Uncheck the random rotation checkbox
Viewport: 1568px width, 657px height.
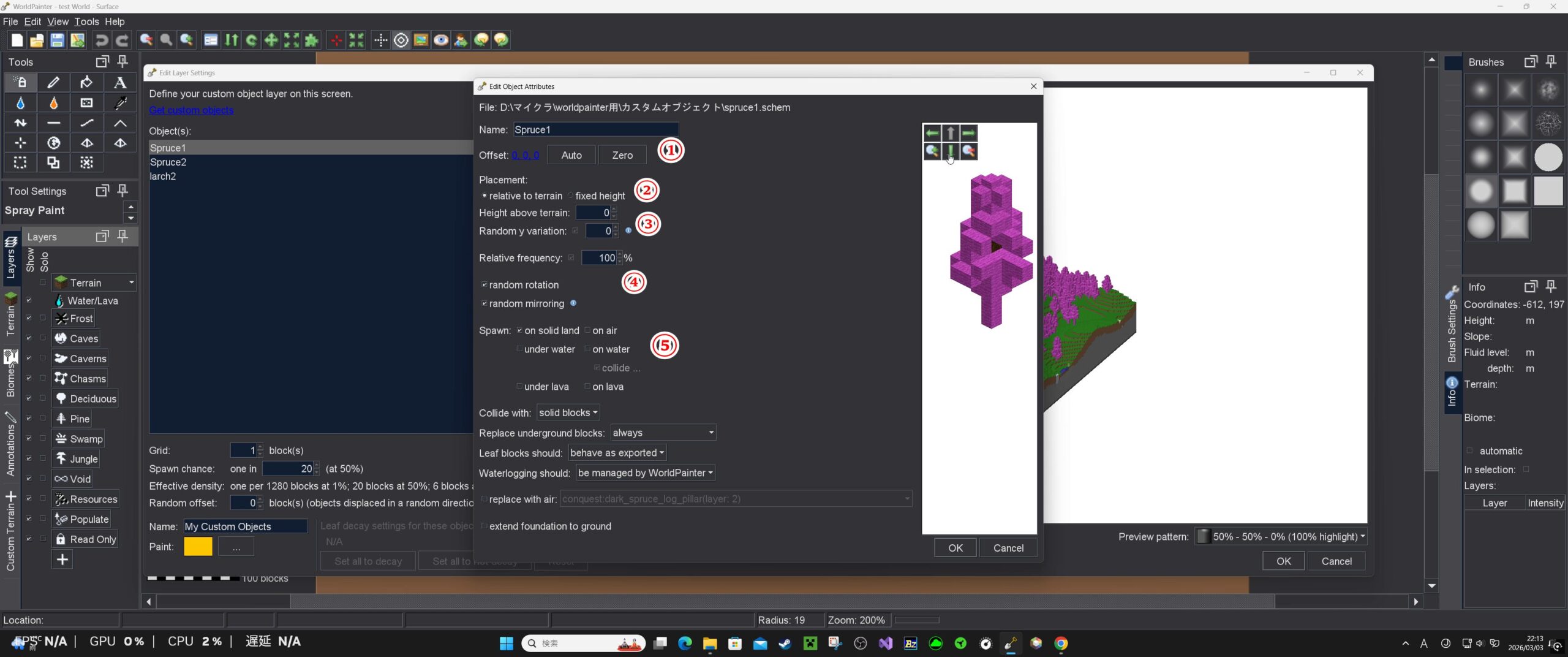[x=484, y=285]
